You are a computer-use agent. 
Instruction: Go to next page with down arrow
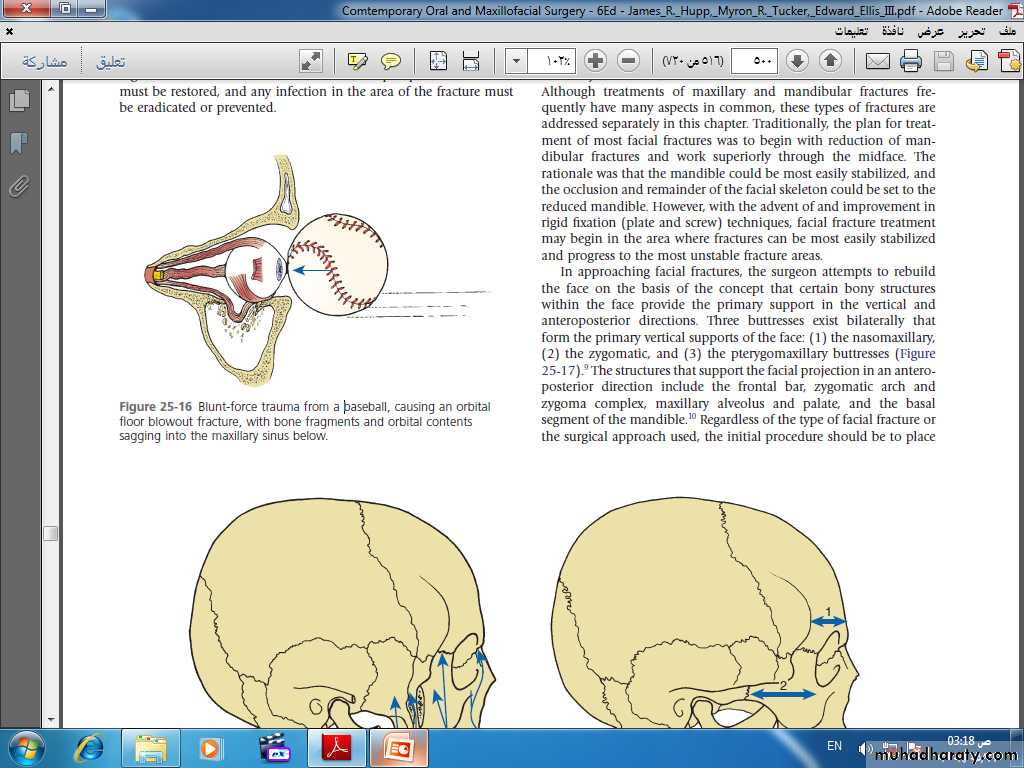pyautogui.click(x=797, y=61)
